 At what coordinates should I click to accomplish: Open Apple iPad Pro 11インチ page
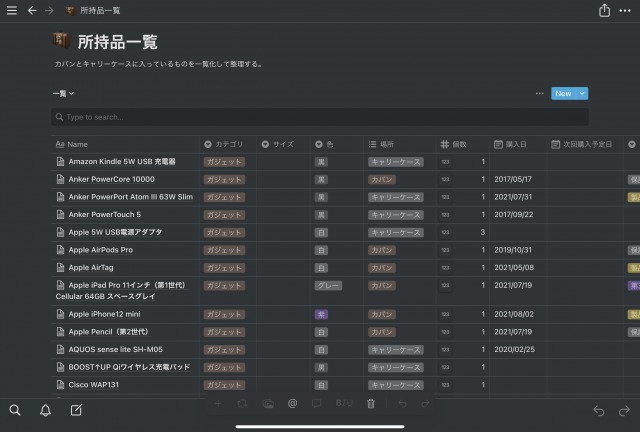pos(120,291)
